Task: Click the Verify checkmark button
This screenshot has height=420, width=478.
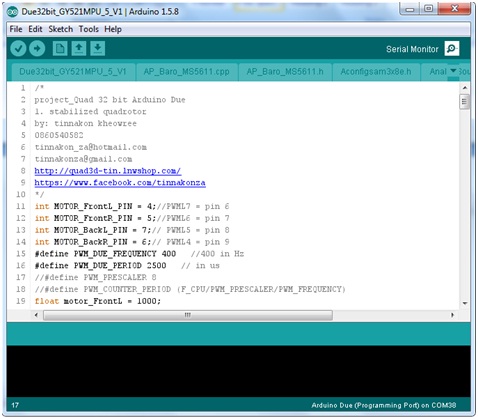Action: pyautogui.click(x=18, y=49)
